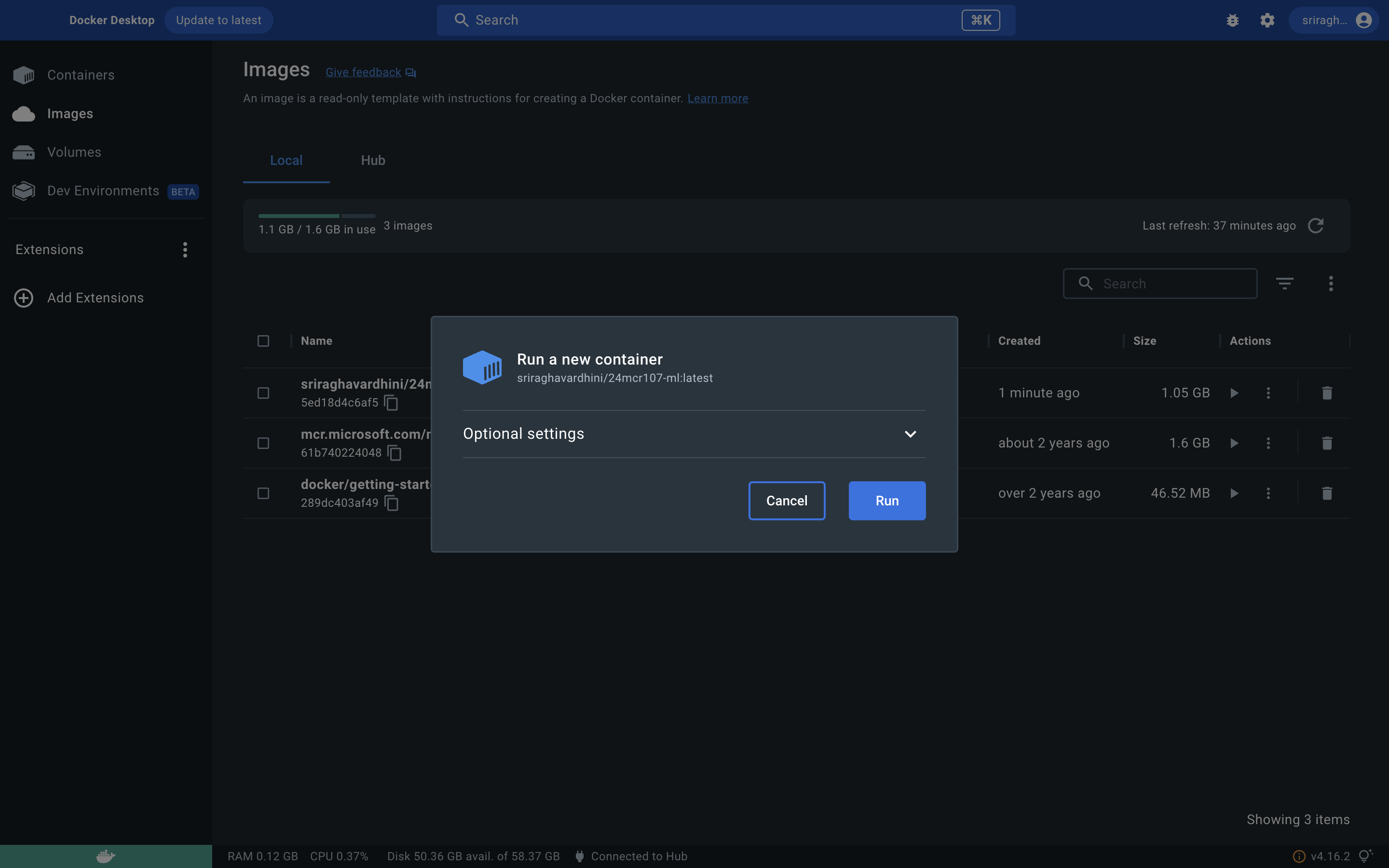
Task: Click the v4.16.2 version label
Action: tap(1330, 856)
